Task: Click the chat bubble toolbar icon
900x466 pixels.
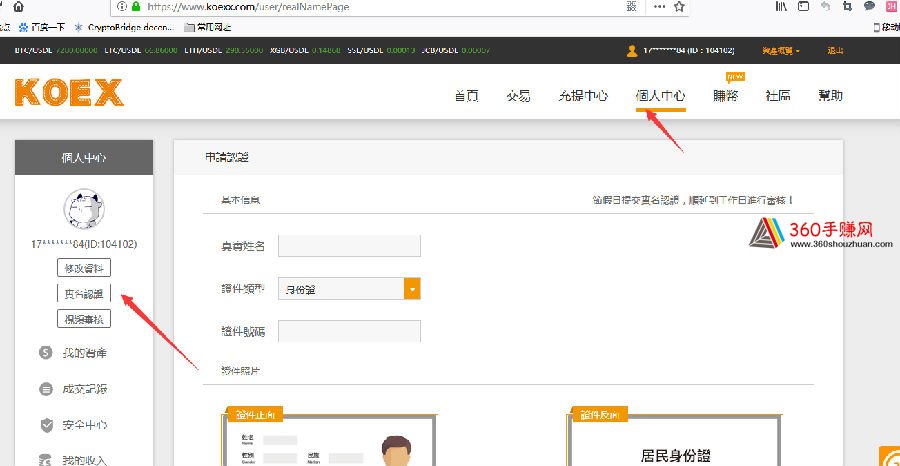Action: tap(870, 6)
